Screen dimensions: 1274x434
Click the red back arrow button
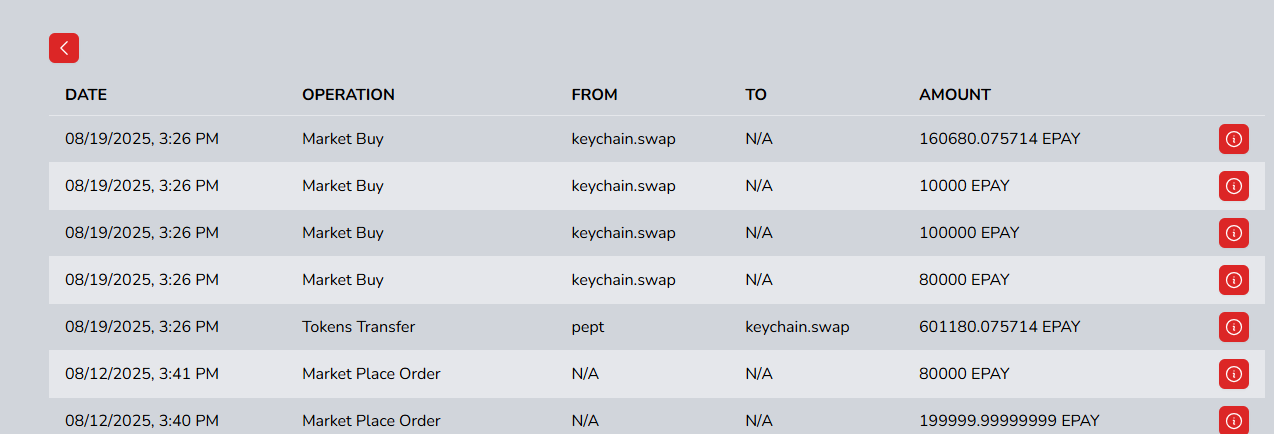pos(64,48)
